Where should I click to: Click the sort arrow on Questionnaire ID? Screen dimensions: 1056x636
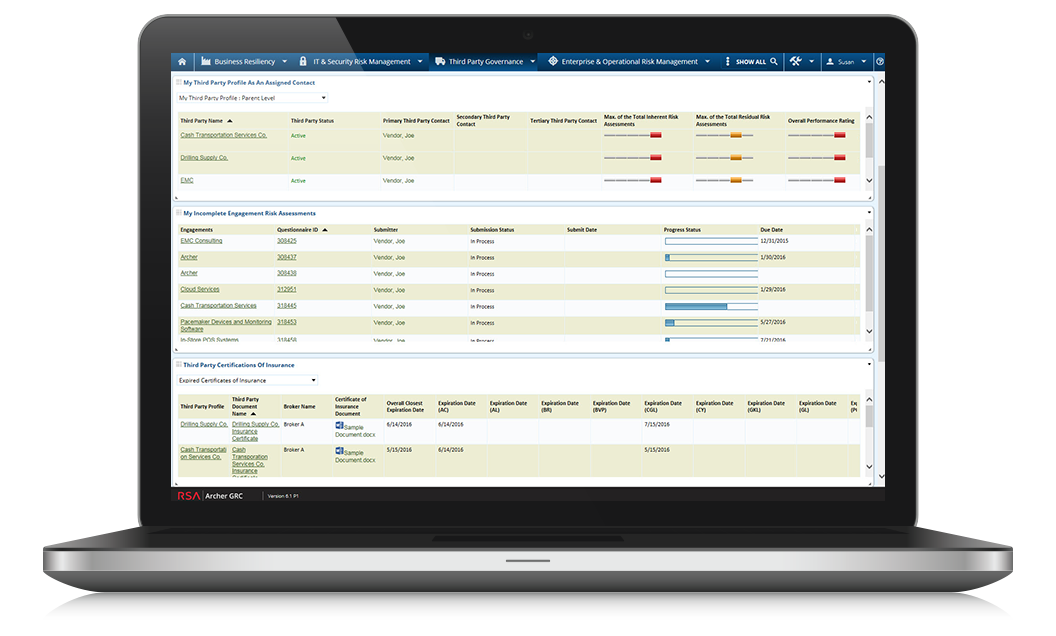(x=325, y=230)
